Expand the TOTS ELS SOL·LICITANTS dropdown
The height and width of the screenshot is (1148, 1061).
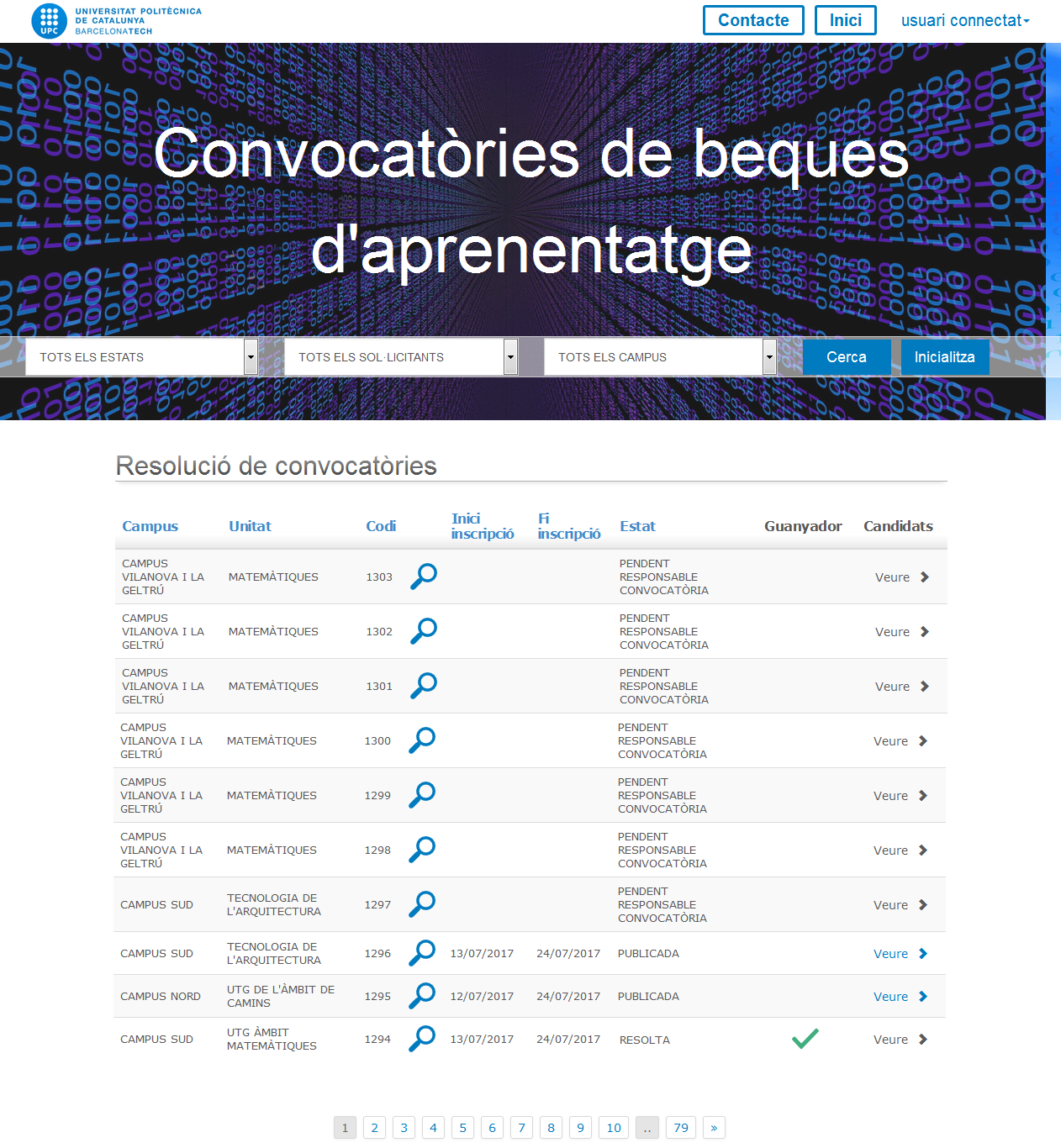point(400,357)
